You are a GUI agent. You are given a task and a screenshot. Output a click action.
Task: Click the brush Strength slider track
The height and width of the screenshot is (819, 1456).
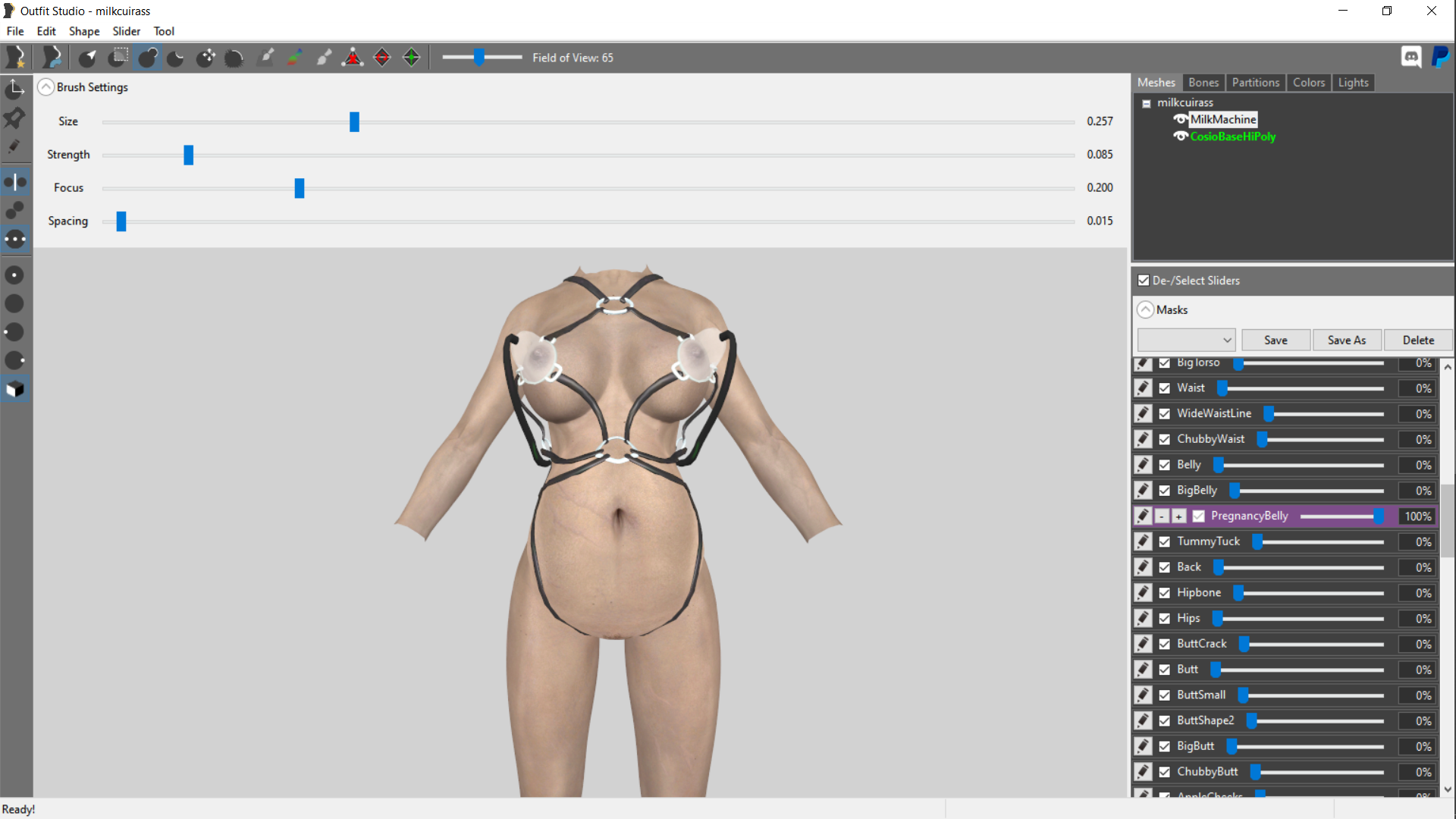[588, 155]
